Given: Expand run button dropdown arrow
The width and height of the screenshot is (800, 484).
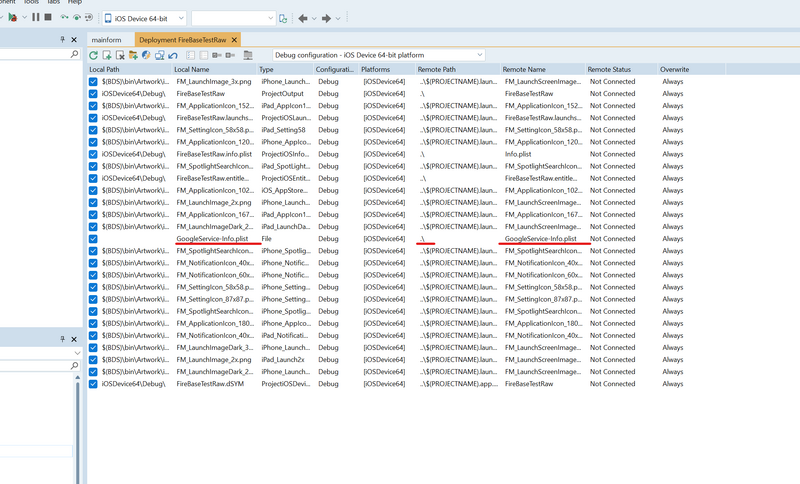Looking at the screenshot, I should [24, 18].
